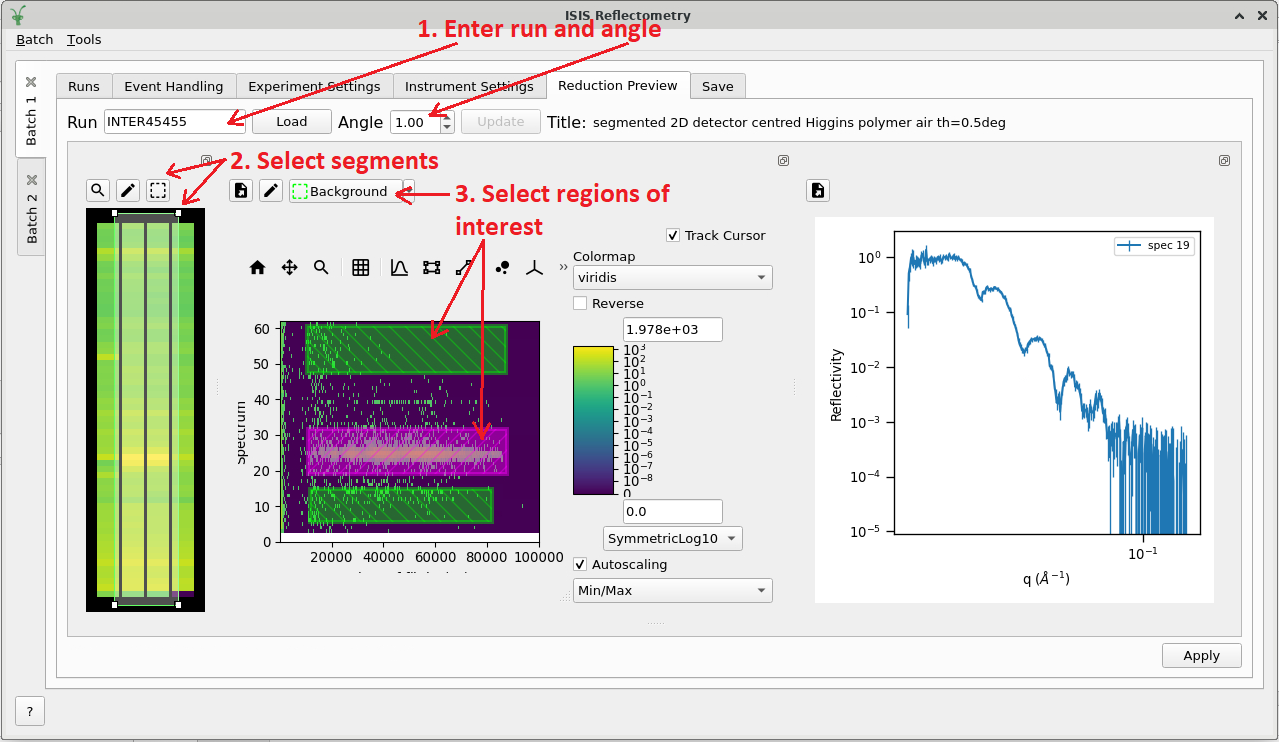
Task: Click the Apply button
Action: [x=1201, y=656]
